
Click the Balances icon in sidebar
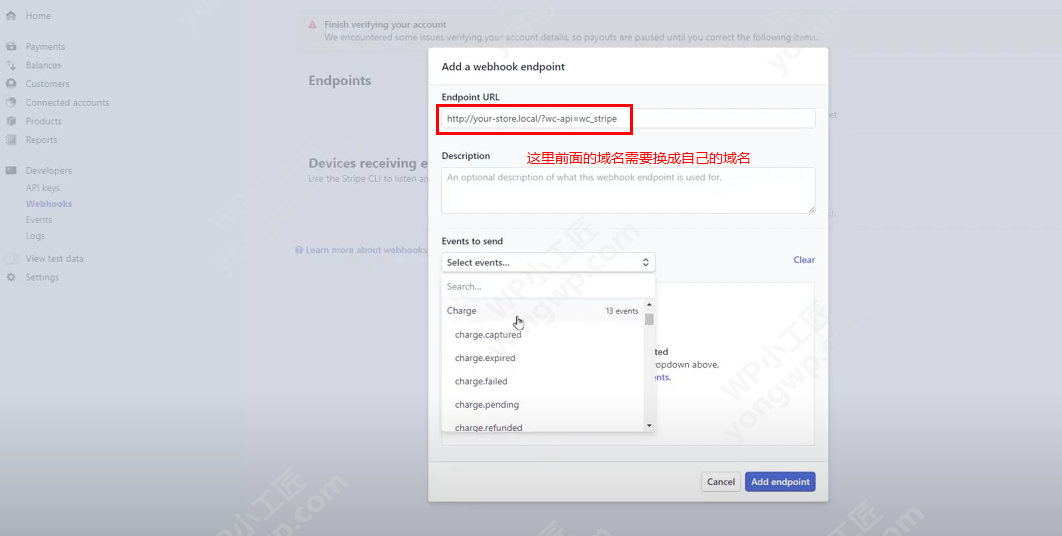11,66
